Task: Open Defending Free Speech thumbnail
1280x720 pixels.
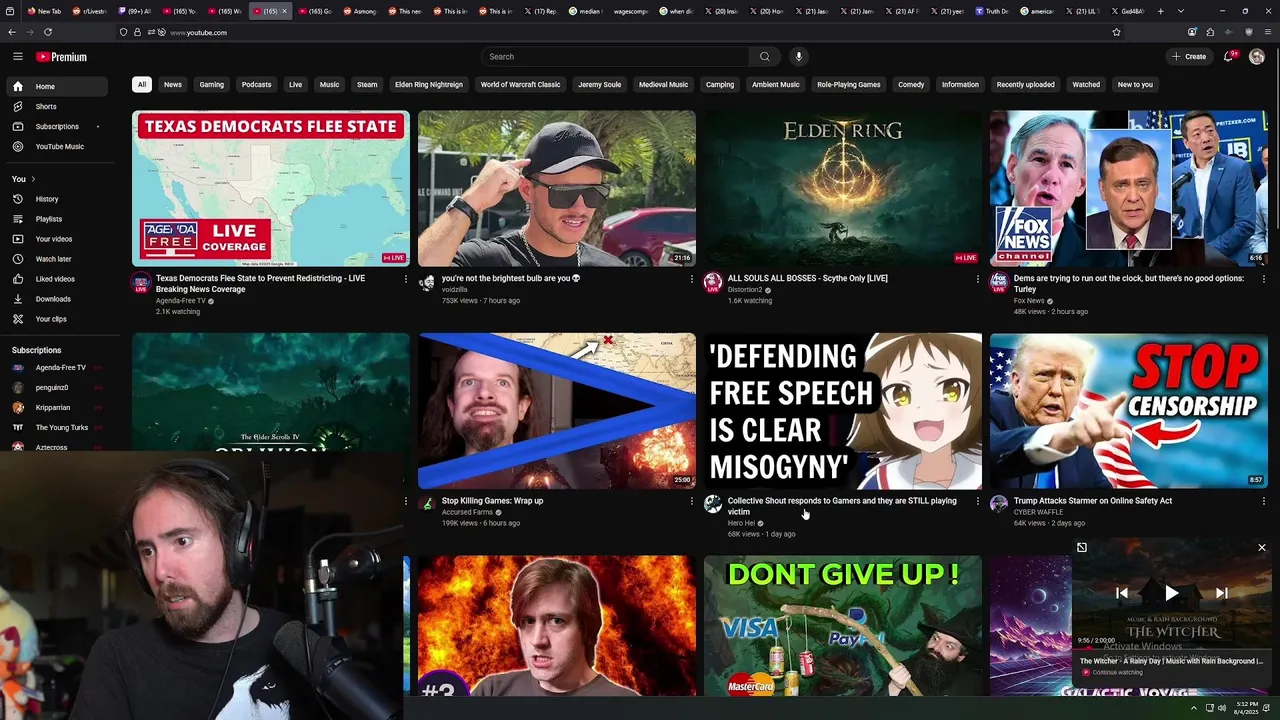Action: [843, 411]
